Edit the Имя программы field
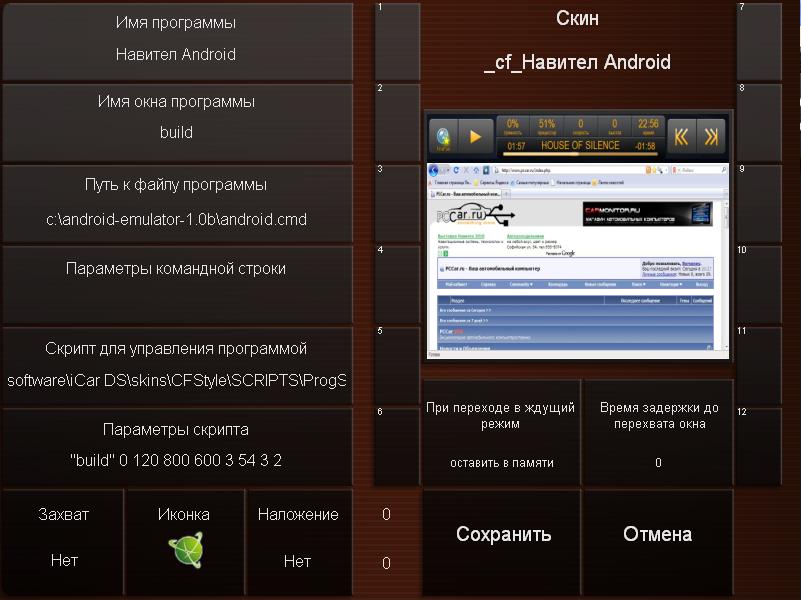Viewport: 801px width, 600px height. 176,41
